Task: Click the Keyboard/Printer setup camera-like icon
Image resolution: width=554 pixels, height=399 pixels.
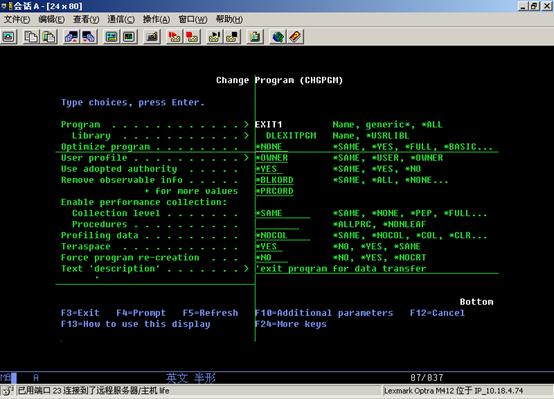Action: (x=152, y=37)
